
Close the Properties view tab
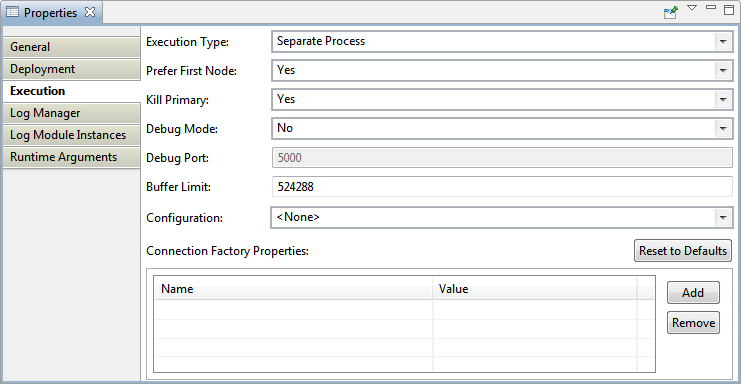pos(90,12)
